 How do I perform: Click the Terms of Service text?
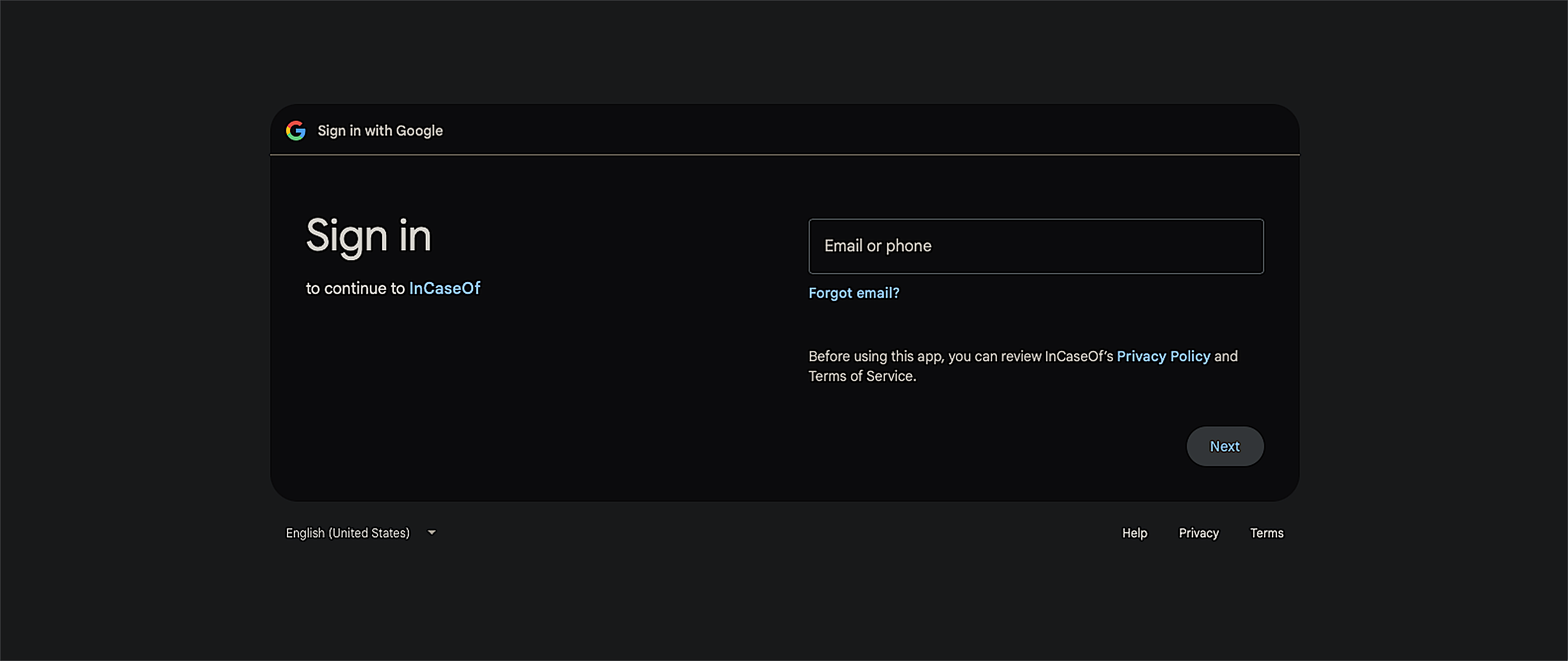(x=862, y=376)
